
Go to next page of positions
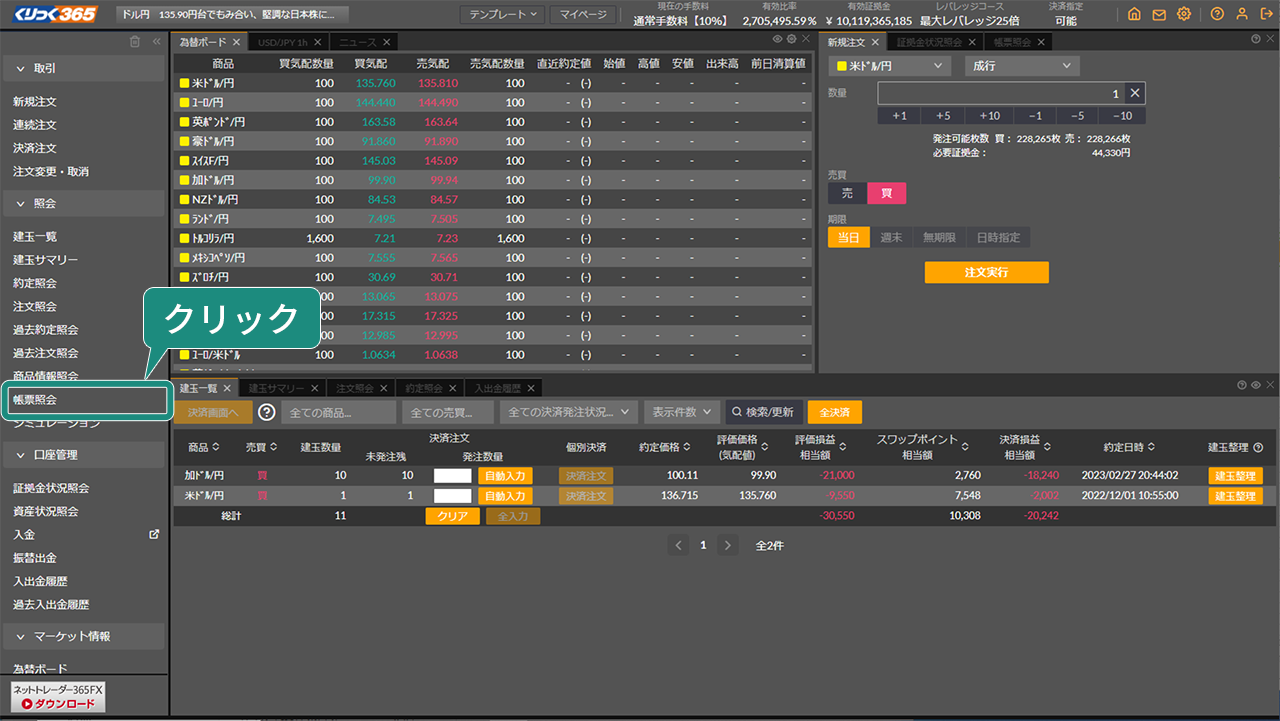[728, 545]
